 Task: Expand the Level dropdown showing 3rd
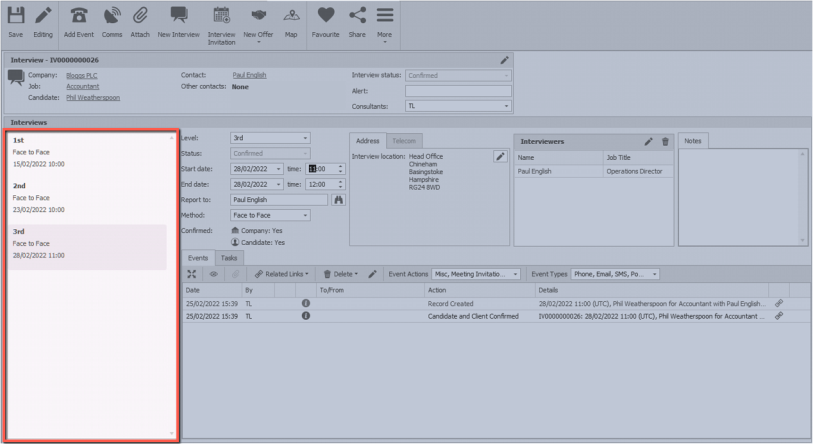[304, 138]
